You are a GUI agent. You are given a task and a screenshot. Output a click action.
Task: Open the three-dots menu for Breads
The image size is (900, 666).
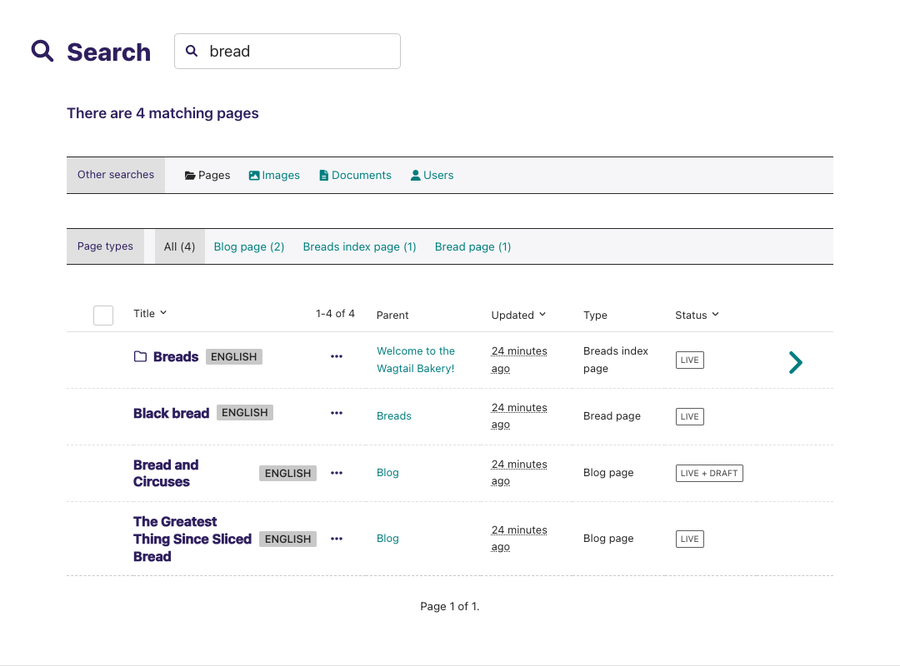pos(336,357)
